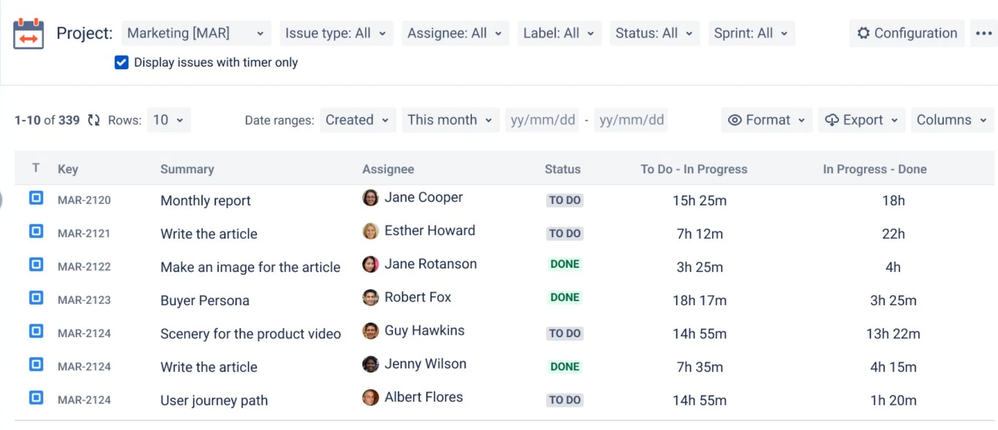
Task: Open issue key MAR-2121 link
Action: 84,233
